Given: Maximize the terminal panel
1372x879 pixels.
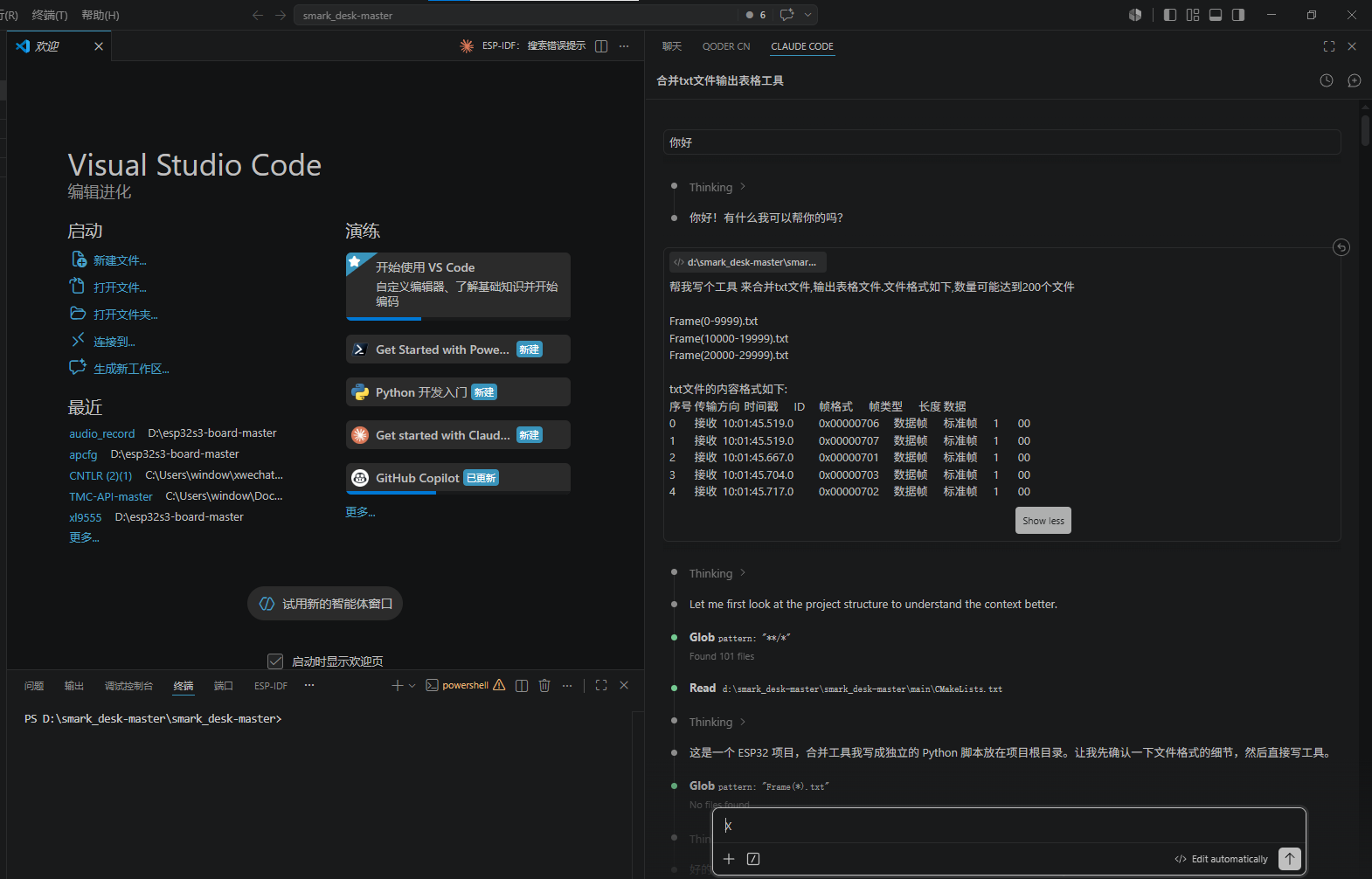Looking at the screenshot, I should point(601,686).
